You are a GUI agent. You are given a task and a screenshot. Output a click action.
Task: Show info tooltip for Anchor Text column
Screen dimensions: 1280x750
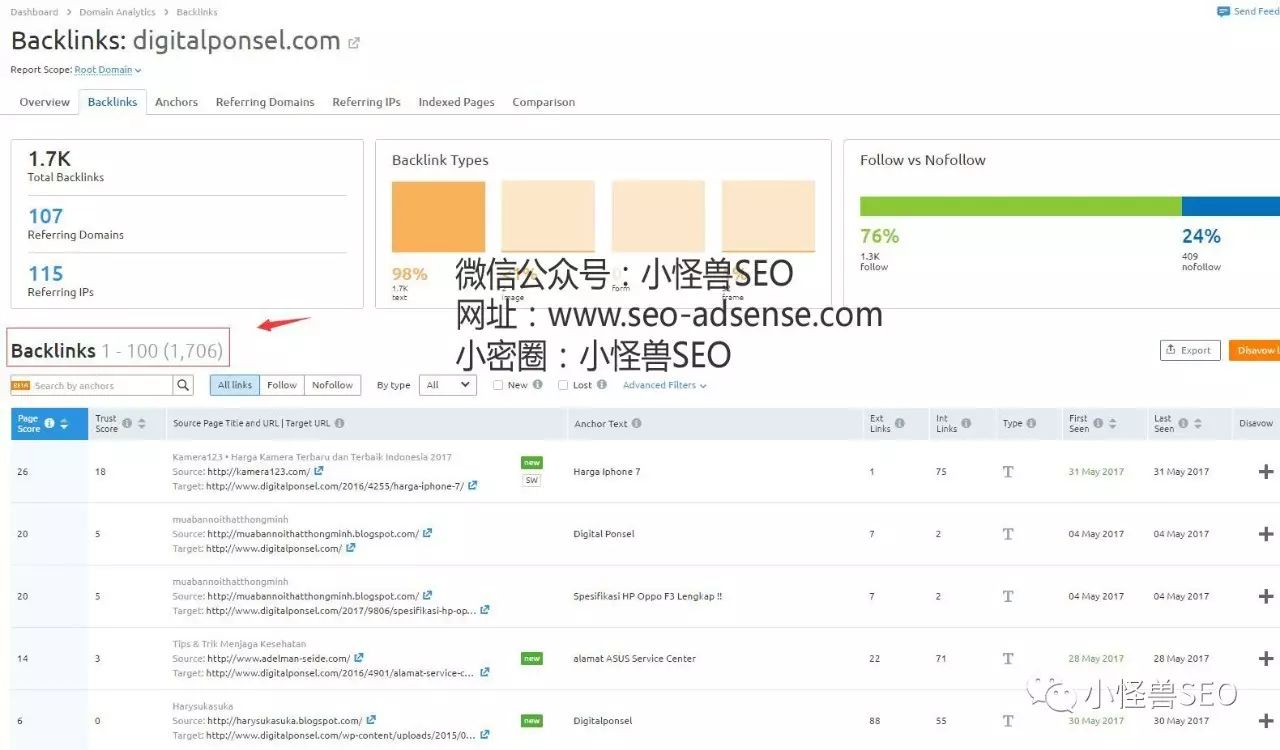pos(637,423)
